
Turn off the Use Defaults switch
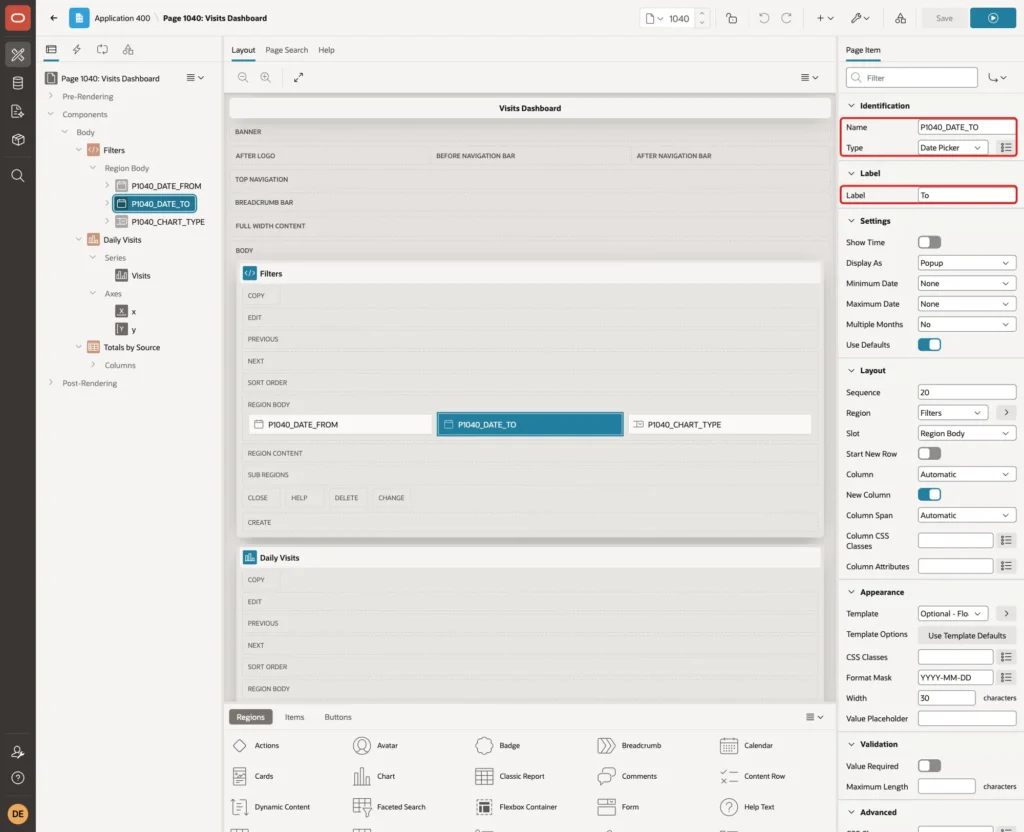(929, 345)
